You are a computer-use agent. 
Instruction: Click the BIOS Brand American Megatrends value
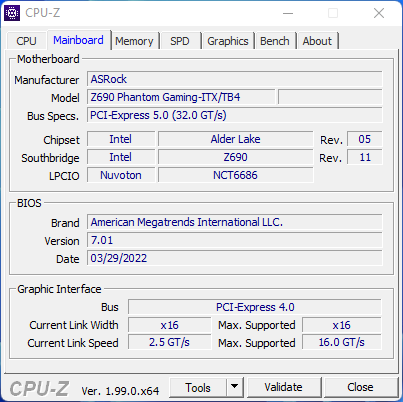[235, 222]
